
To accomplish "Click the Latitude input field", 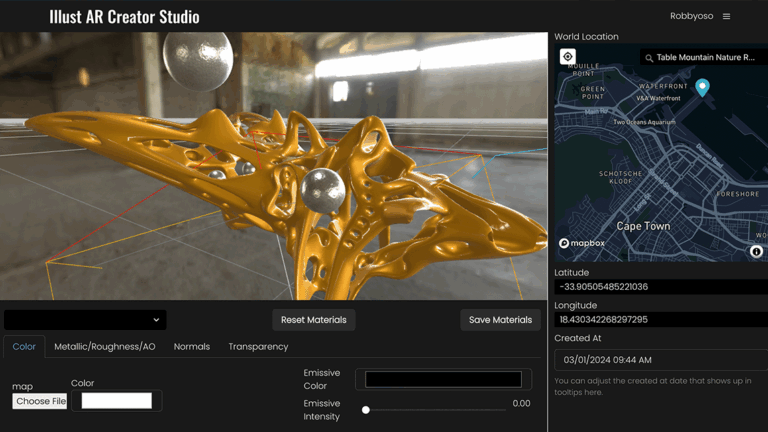I will click(x=661, y=287).
